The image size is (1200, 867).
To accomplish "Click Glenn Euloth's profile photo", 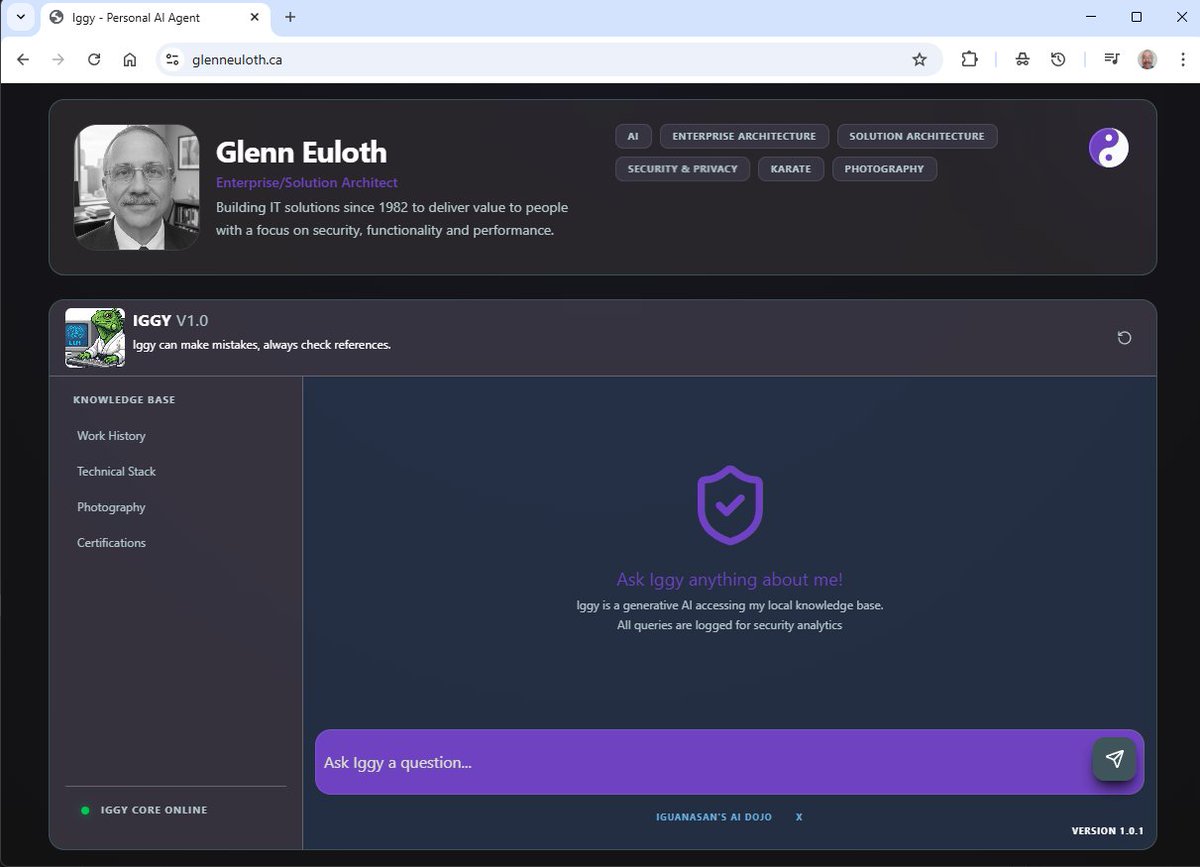I will pyautogui.click(x=136, y=187).
